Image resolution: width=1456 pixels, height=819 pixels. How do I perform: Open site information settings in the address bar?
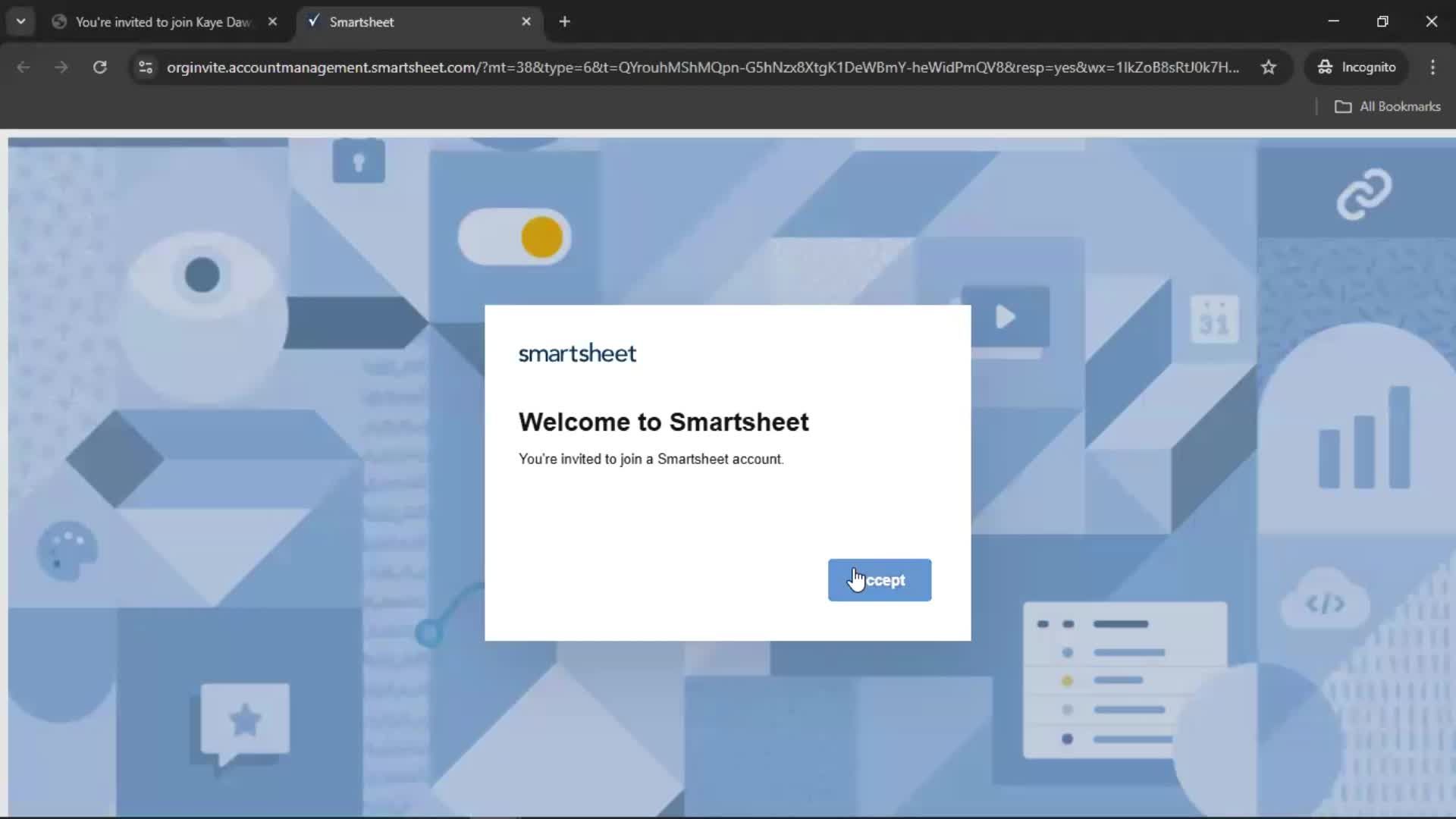pyautogui.click(x=145, y=67)
